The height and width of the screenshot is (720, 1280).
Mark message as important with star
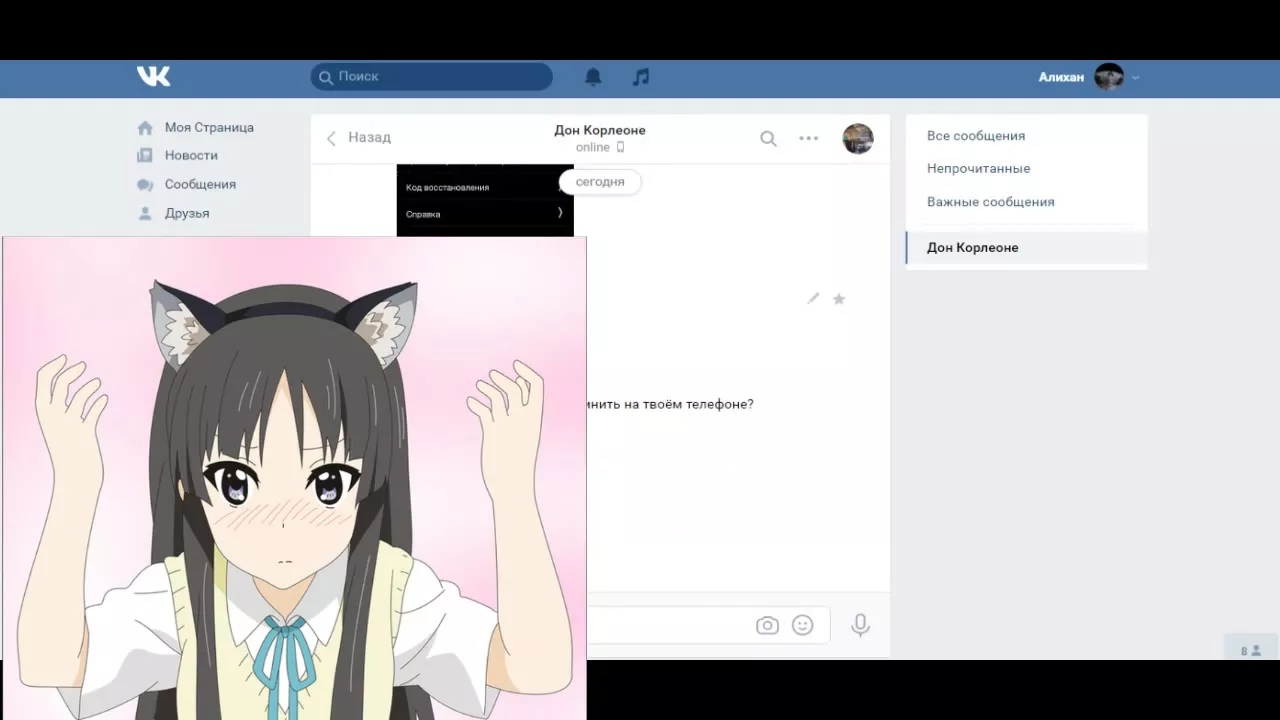pyautogui.click(x=839, y=298)
